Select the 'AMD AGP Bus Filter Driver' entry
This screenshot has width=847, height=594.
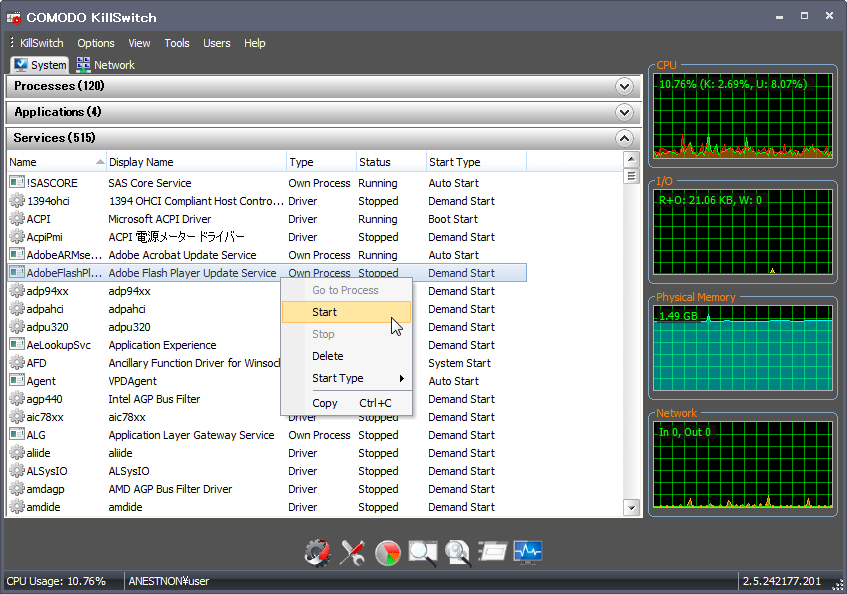(x=170, y=489)
